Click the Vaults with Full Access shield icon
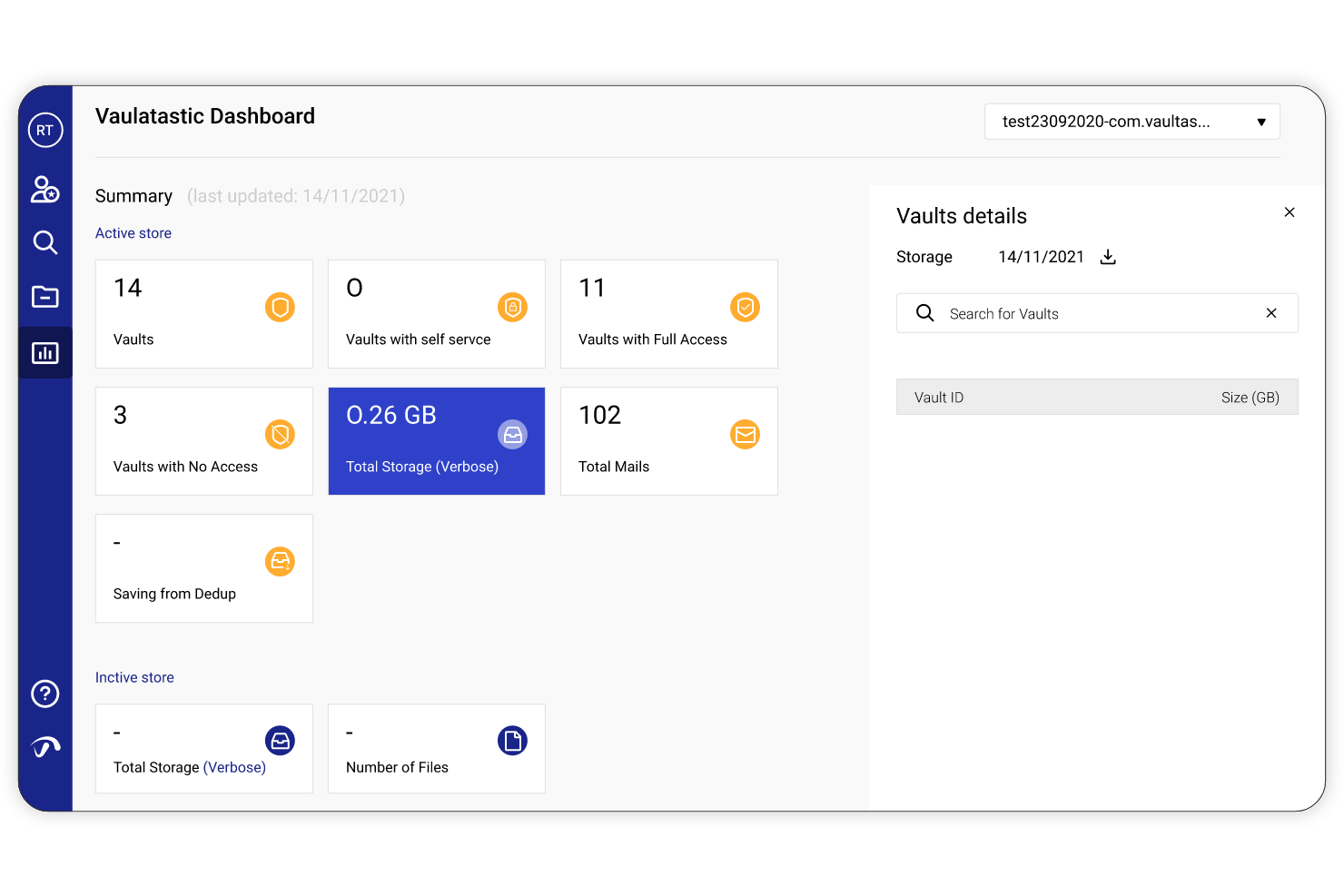This screenshot has height=896, width=1344. pos(745,308)
